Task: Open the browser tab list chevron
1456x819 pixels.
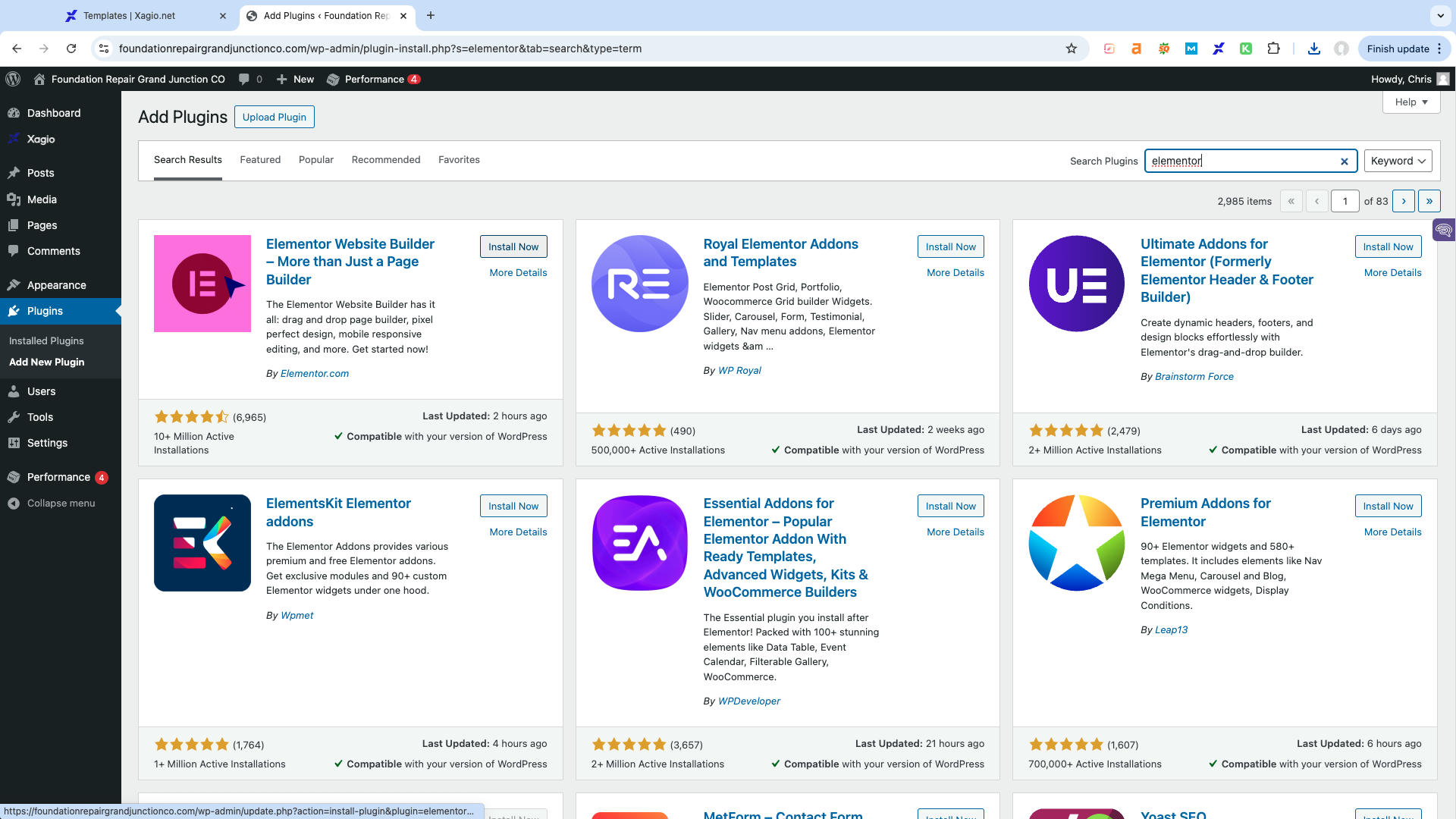Action: (x=1440, y=15)
